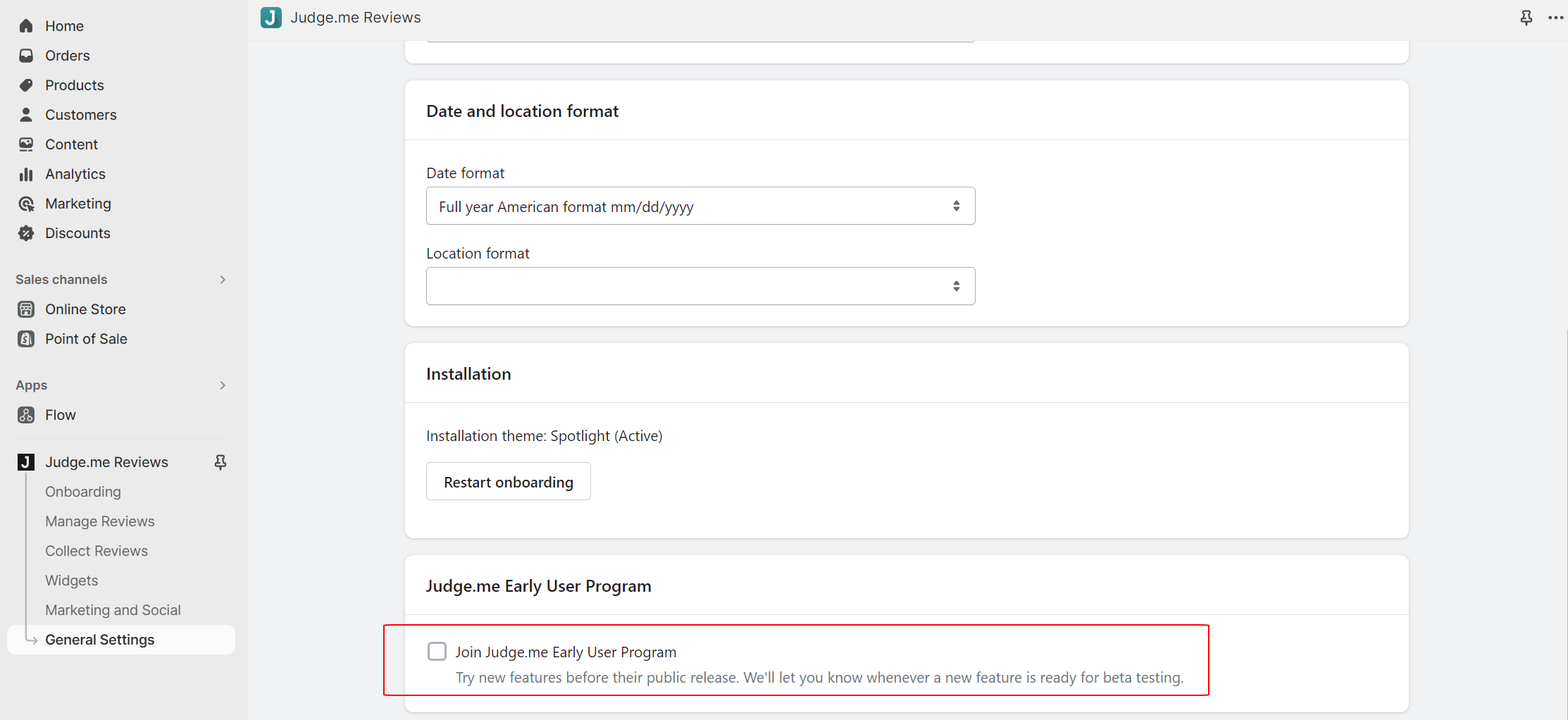Viewport: 1568px width, 720px height.
Task: Click the Orders inbox icon
Action: tap(26, 56)
